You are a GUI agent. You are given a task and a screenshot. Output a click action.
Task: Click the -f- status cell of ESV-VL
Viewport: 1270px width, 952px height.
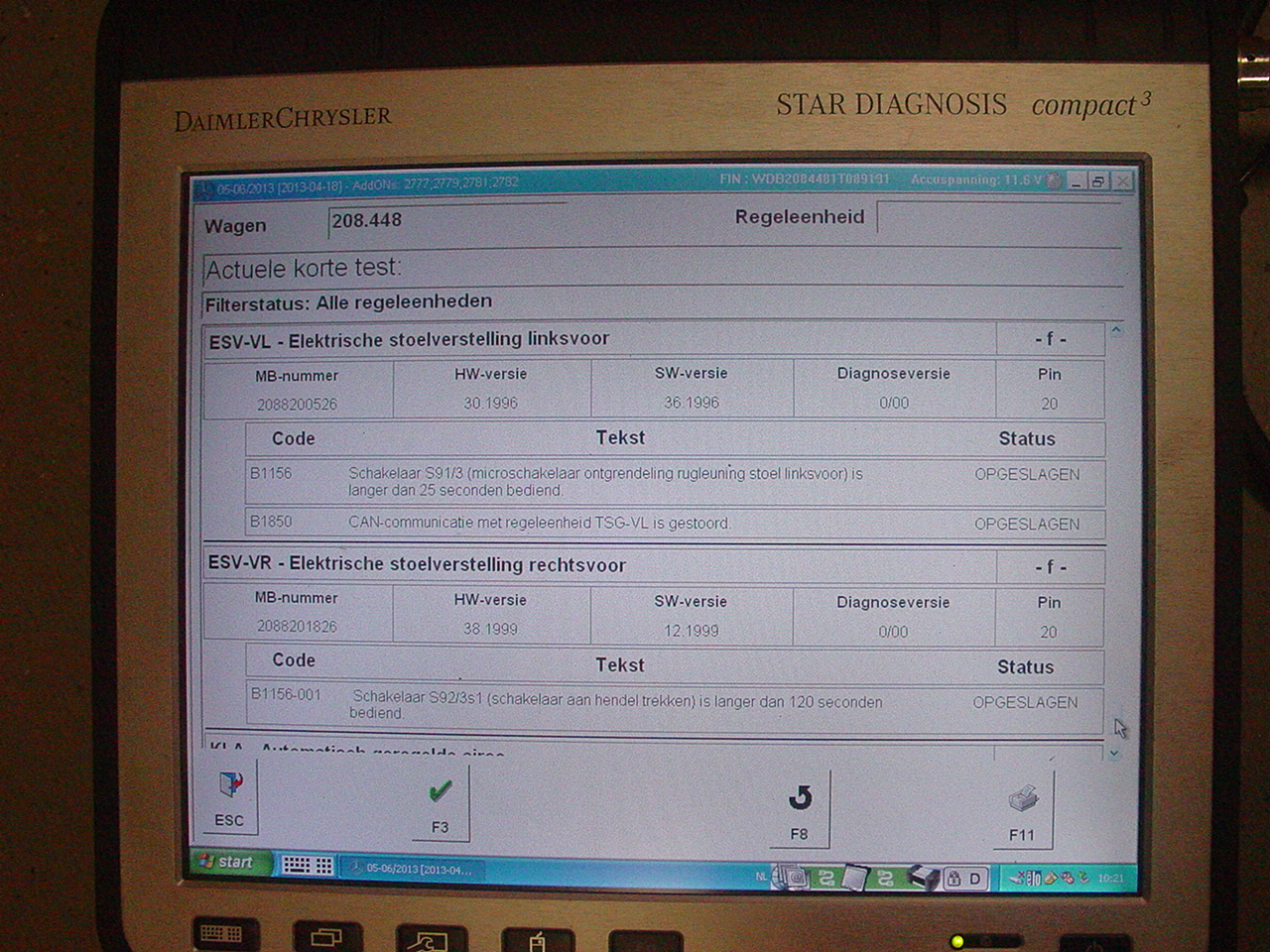(x=1051, y=339)
